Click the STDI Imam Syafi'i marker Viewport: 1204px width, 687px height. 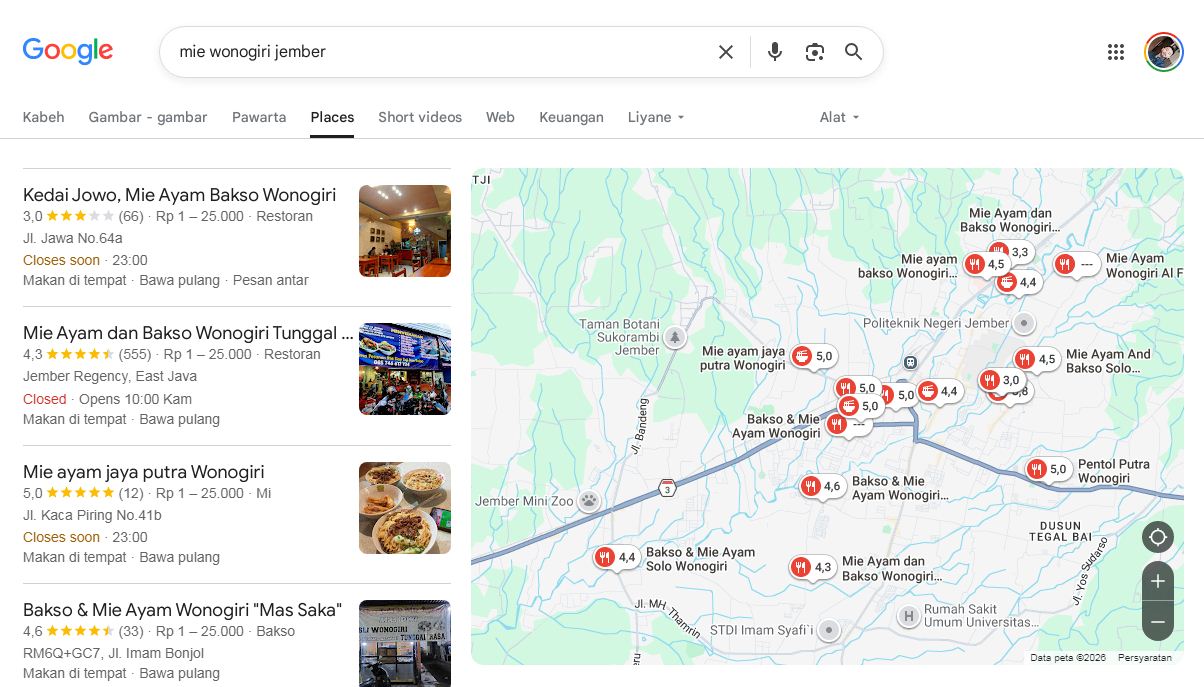pos(828,630)
